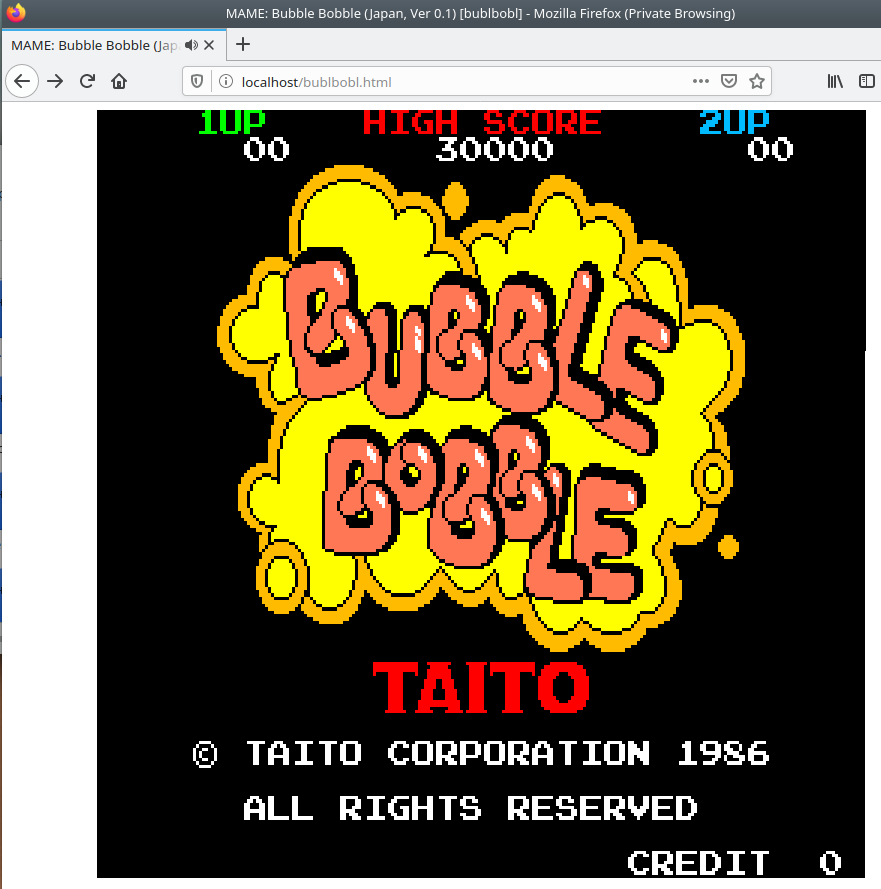Click the 2UP score 00
The width and height of the screenshot is (881, 889).
[770, 150]
